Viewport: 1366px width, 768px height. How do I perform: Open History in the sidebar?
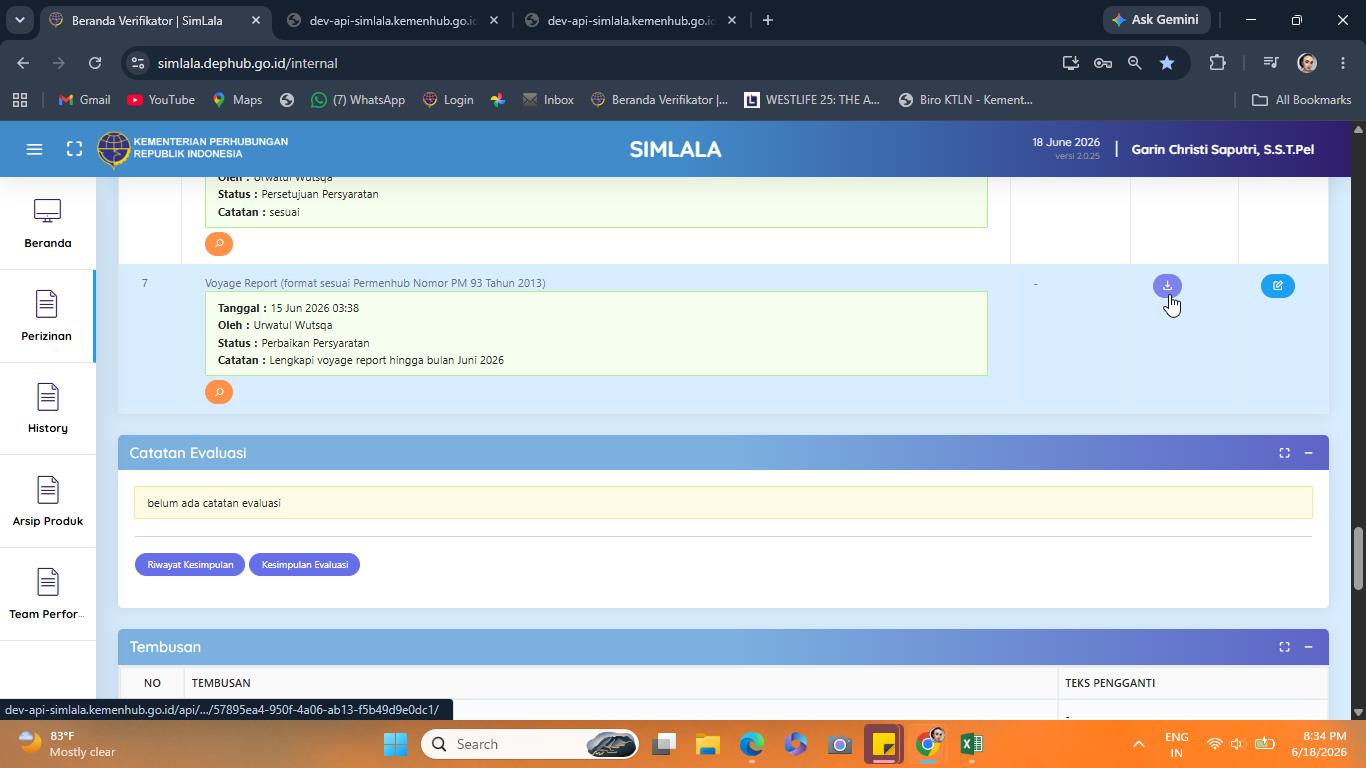48,409
